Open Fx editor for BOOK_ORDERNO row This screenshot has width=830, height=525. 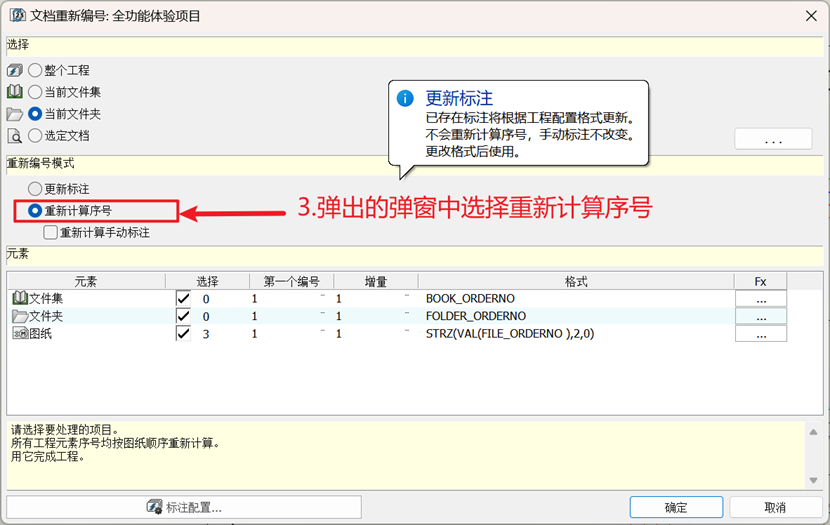tap(761, 298)
